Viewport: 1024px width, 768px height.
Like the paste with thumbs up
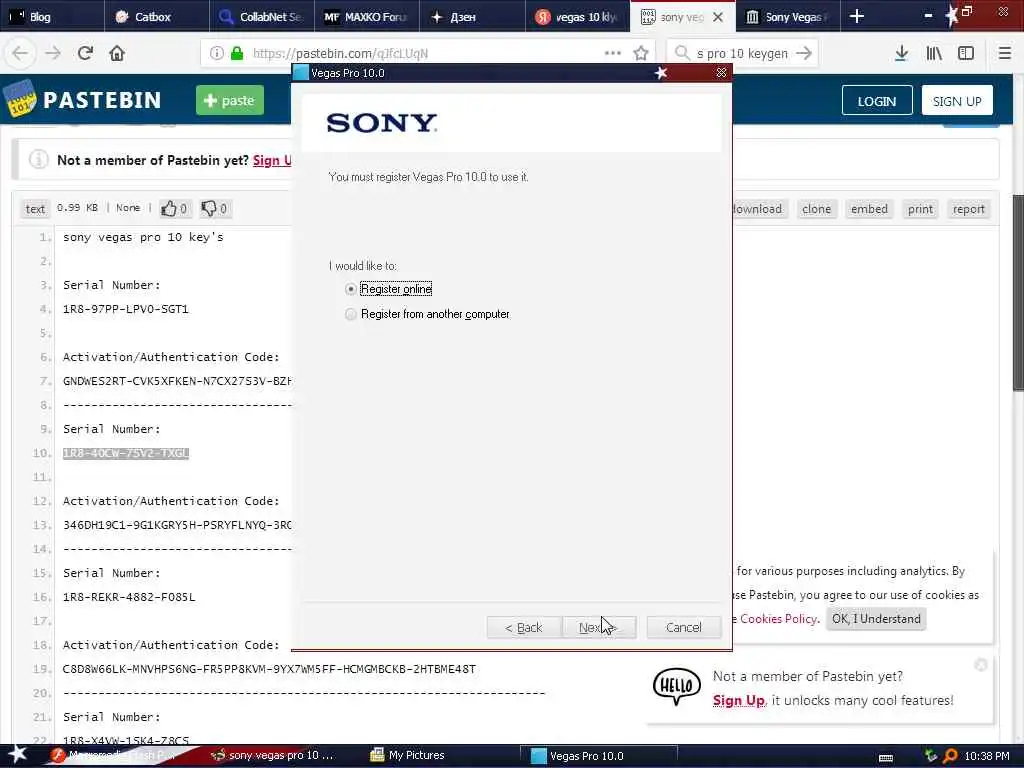coord(174,208)
